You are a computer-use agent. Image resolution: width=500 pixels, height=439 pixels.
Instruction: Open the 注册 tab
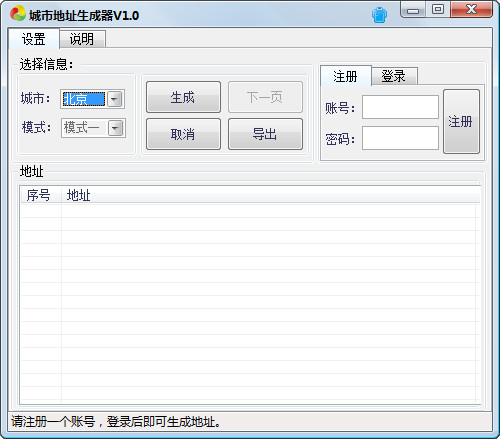346,76
